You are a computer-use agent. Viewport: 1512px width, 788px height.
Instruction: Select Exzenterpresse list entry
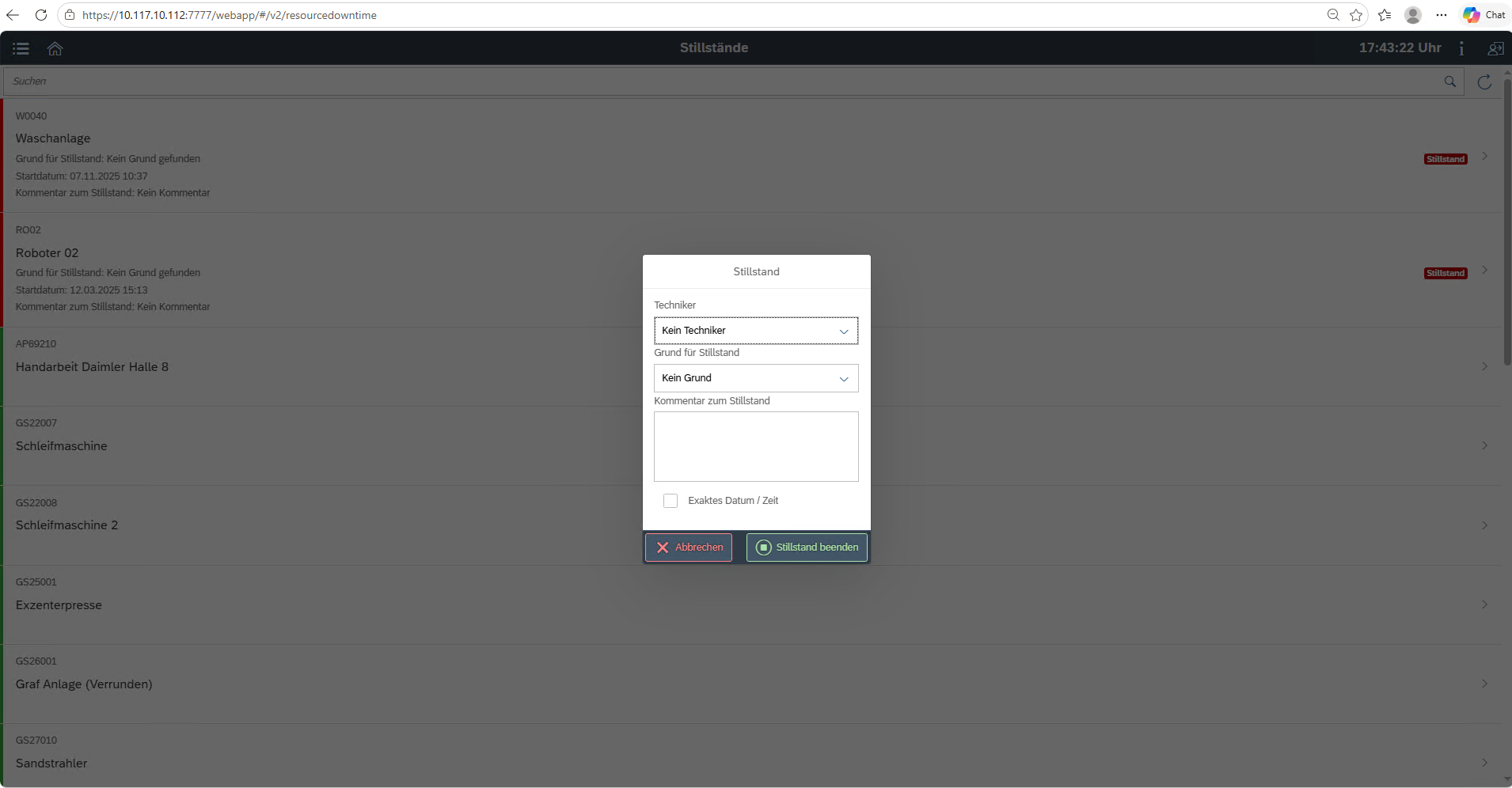[x=752, y=604]
